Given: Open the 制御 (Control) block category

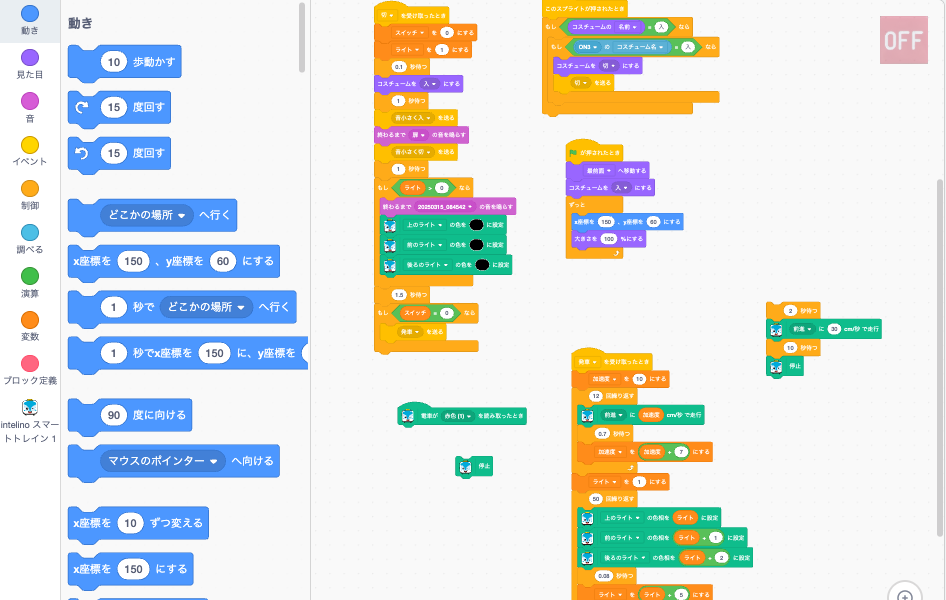Looking at the screenshot, I should click(30, 189).
